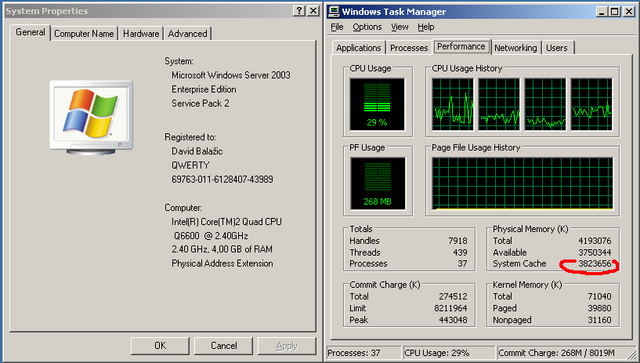640x363 pixels.
Task: Switch to the Processes tab
Action: point(409,48)
